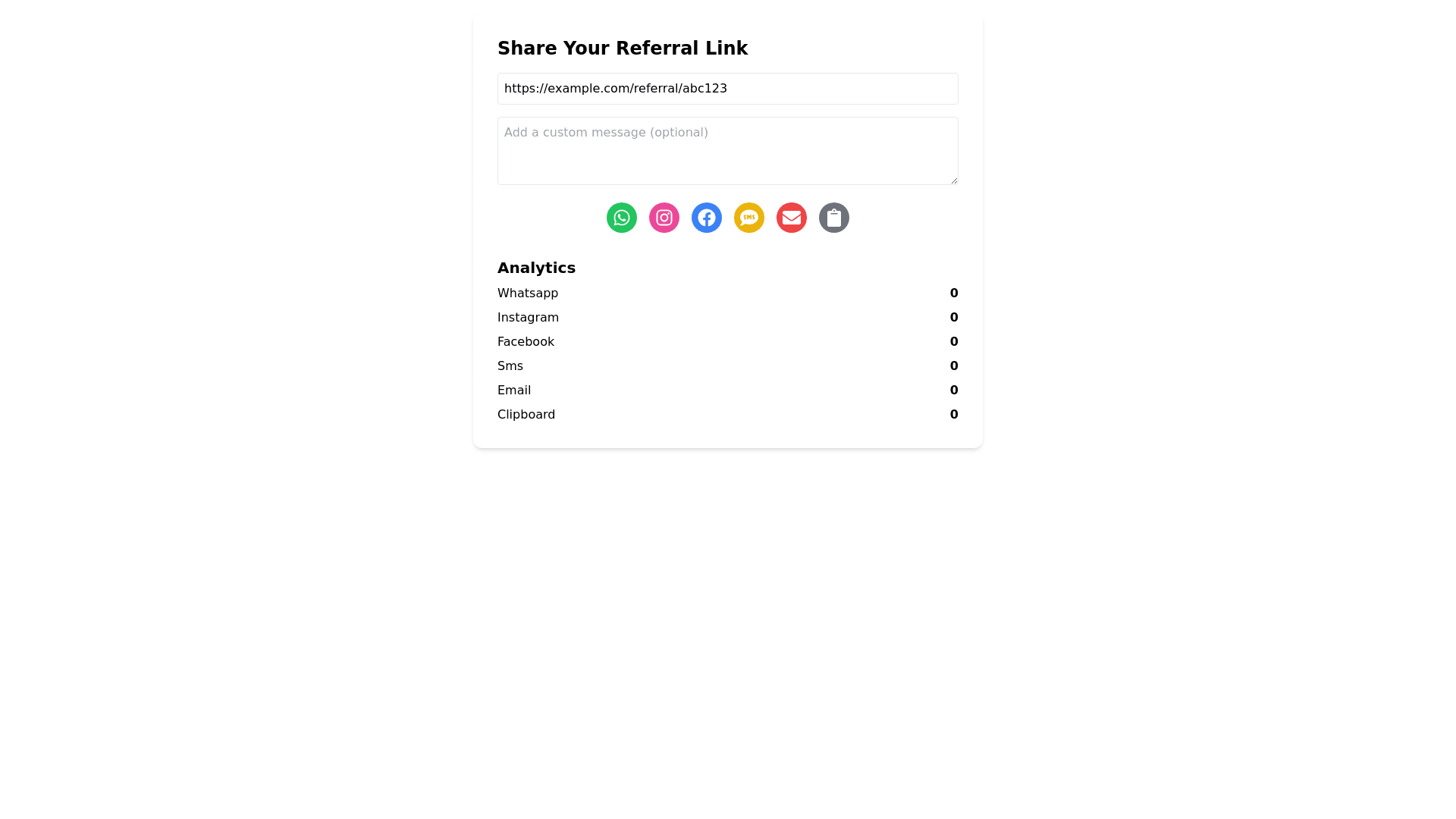
Task: Select the Whatsapp analytics row label
Action: coord(528,293)
